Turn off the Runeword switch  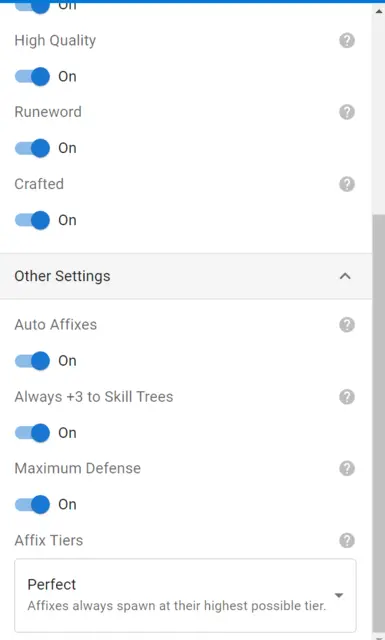coord(32,148)
